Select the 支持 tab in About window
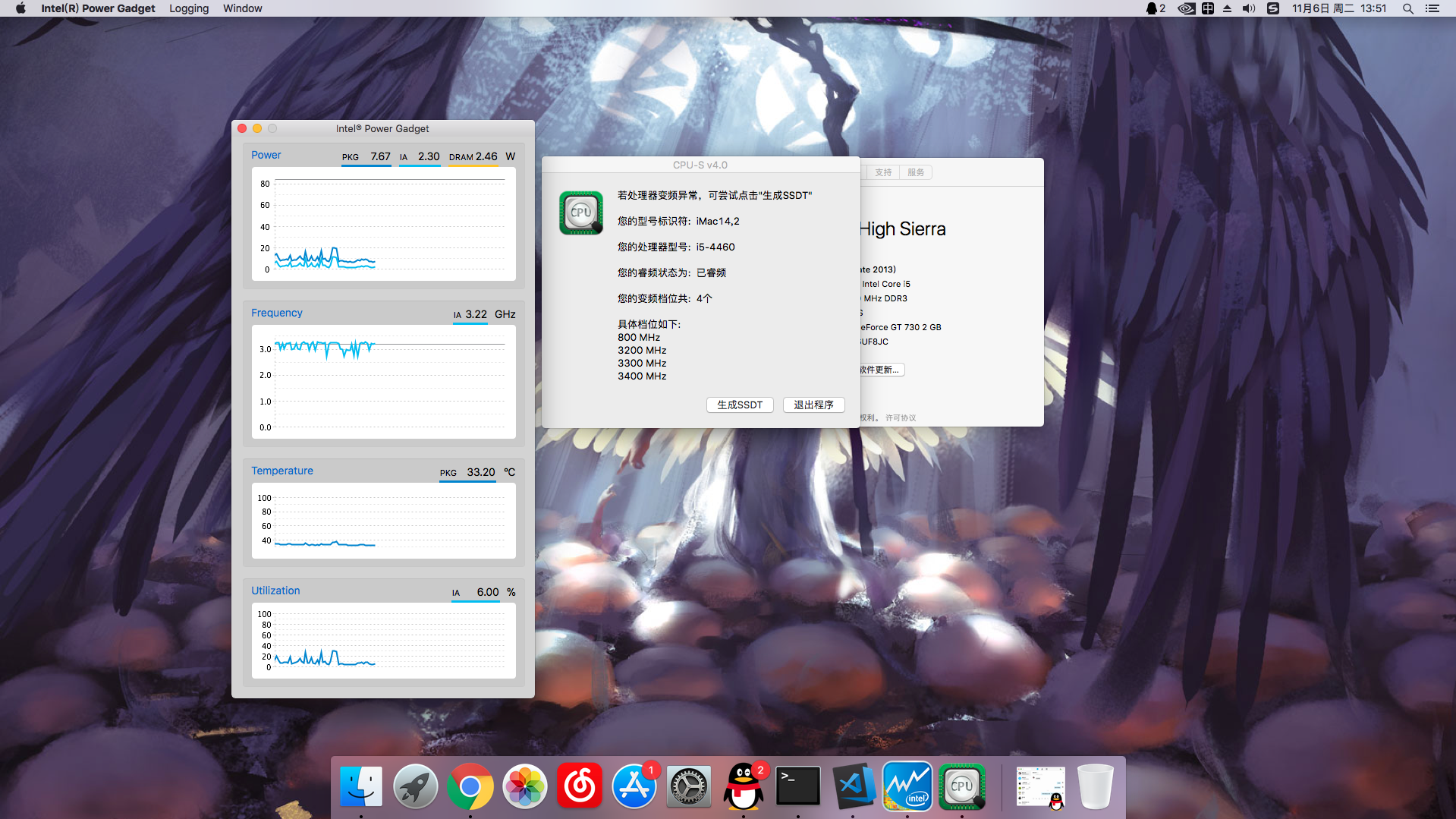 (882, 172)
